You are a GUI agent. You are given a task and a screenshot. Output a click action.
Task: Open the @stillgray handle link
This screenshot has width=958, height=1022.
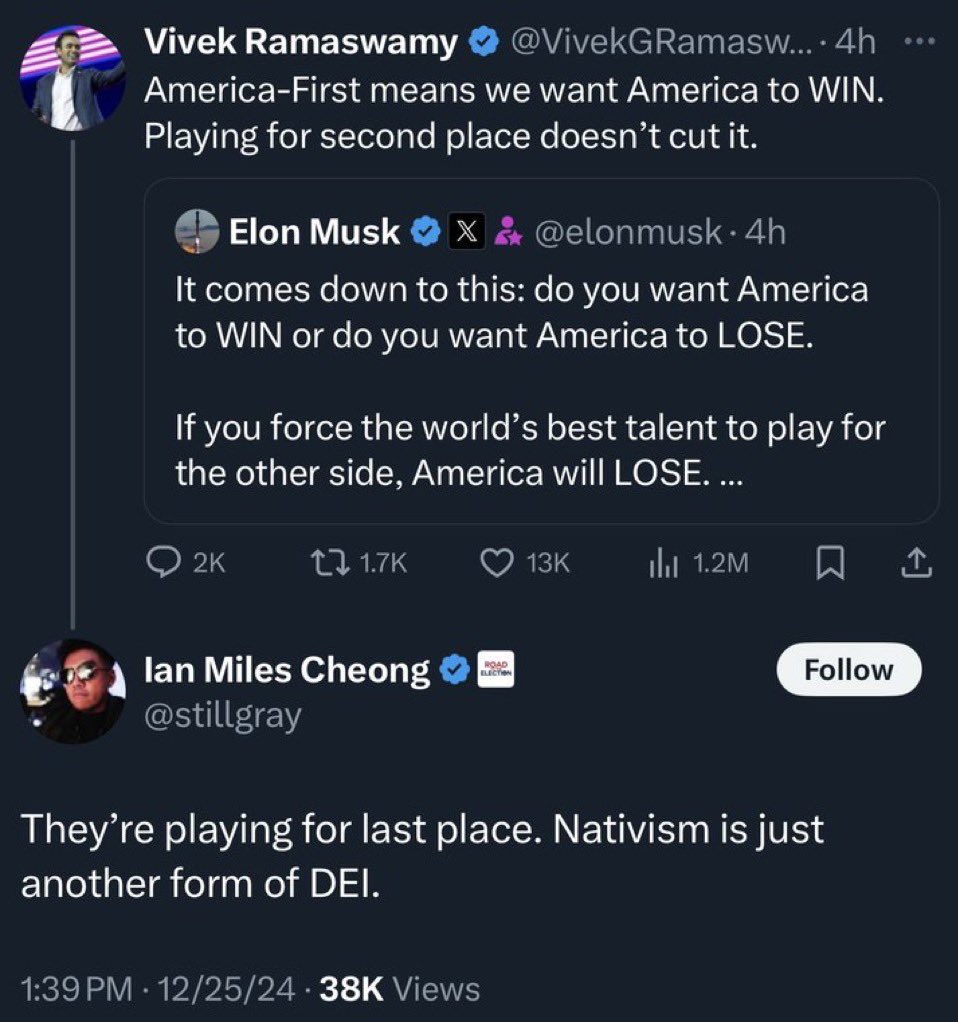223,715
